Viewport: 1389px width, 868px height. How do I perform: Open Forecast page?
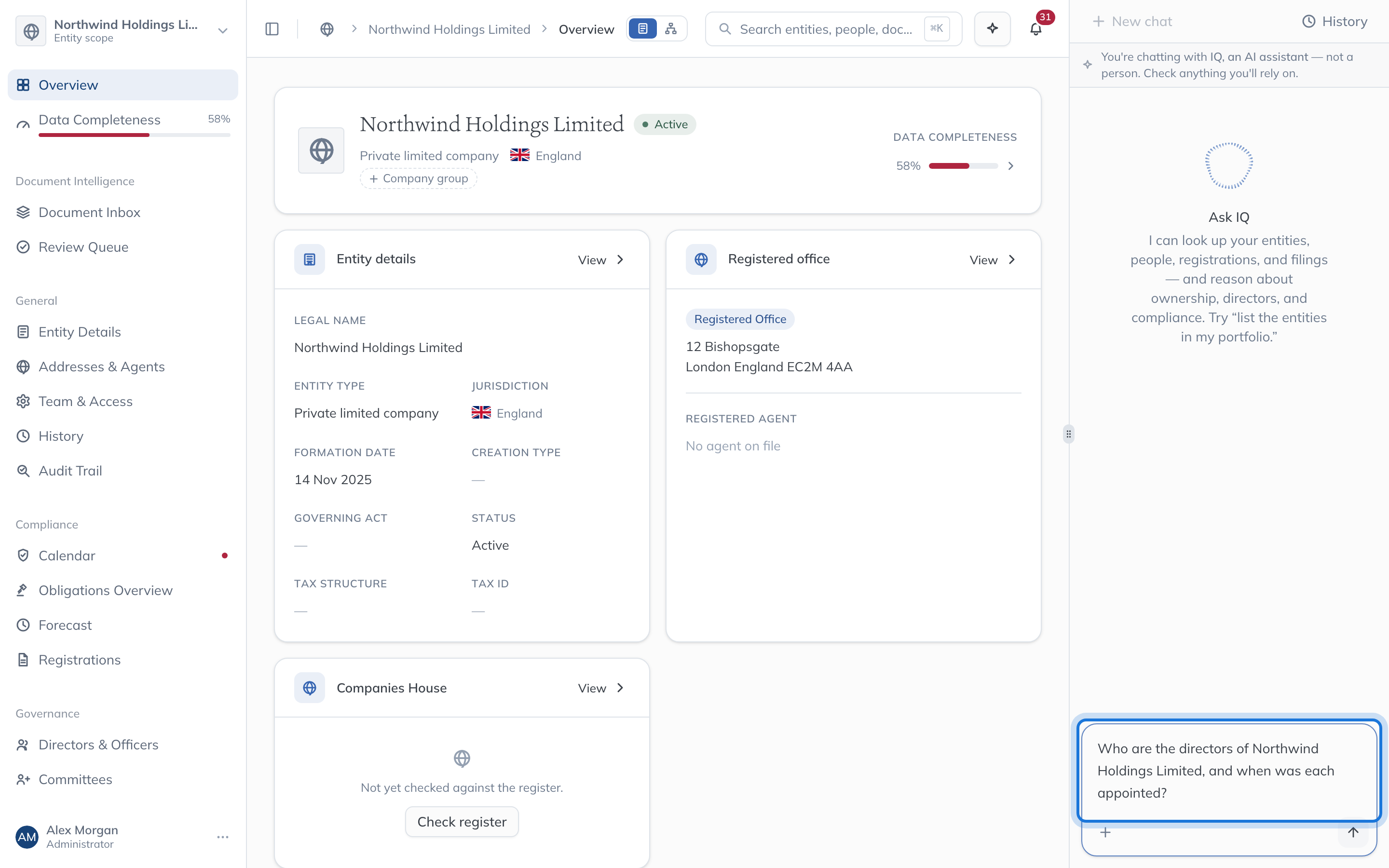(123, 625)
